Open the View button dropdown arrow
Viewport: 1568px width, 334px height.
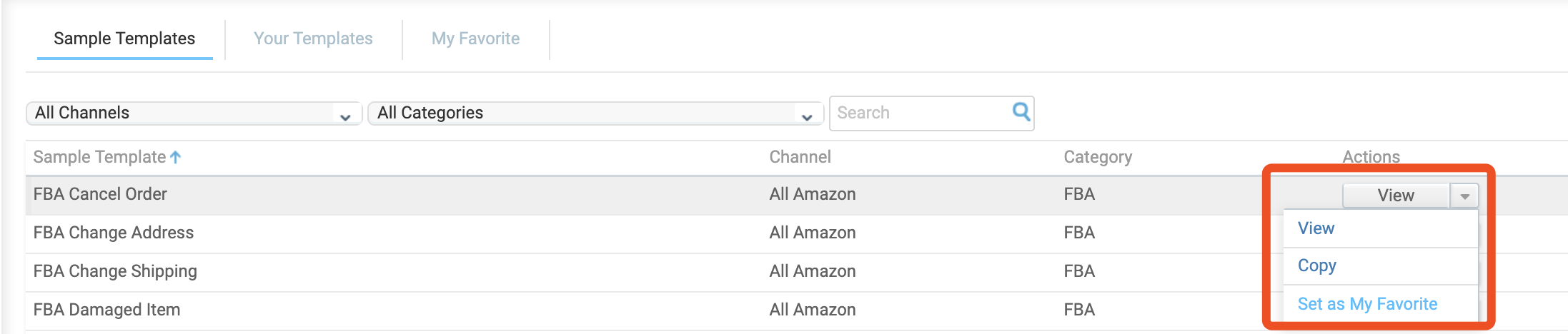point(1464,196)
